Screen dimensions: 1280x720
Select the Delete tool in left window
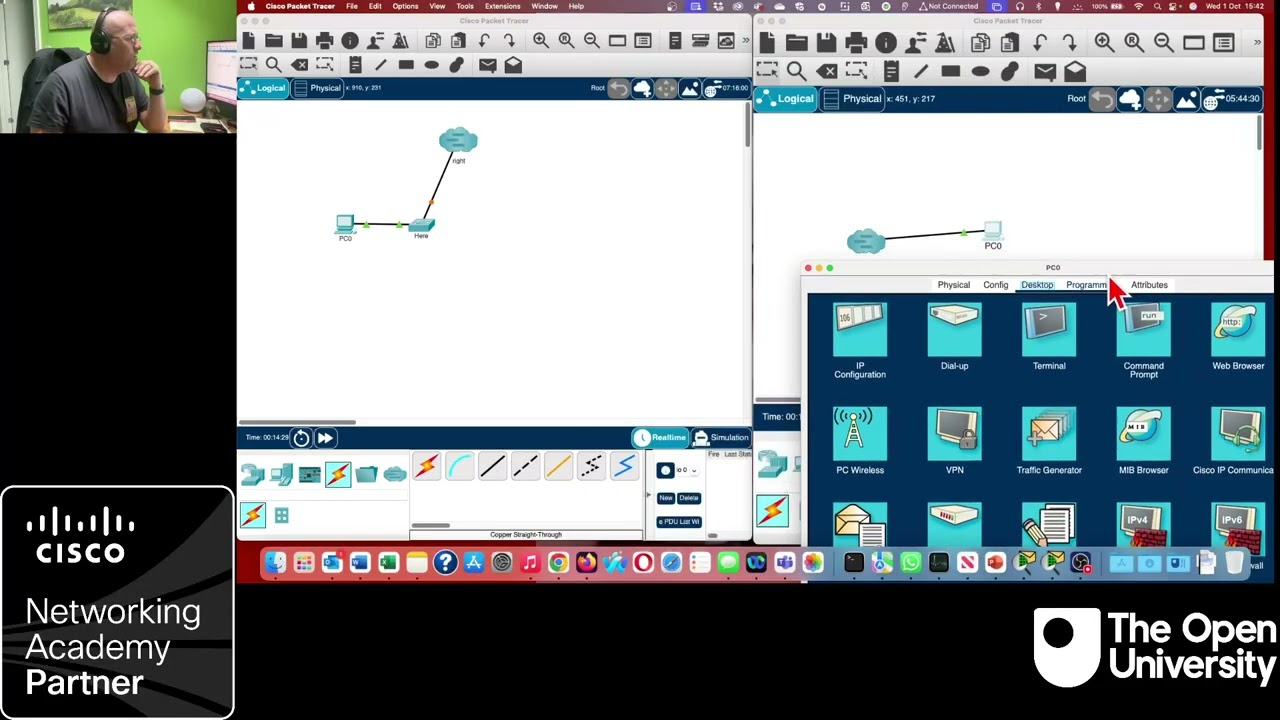pyautogui.click(x=299, y=65)
